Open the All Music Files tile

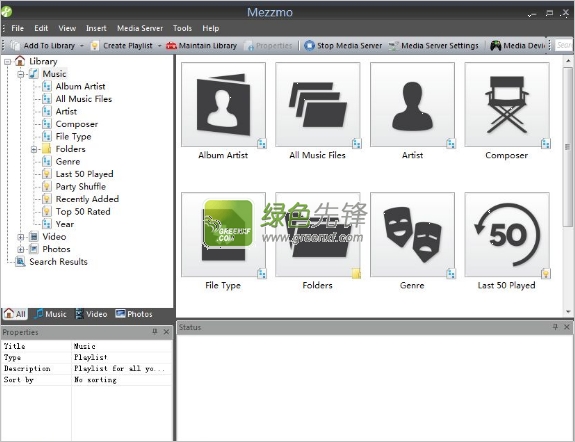pyautogui.click(x=318, y=105)
